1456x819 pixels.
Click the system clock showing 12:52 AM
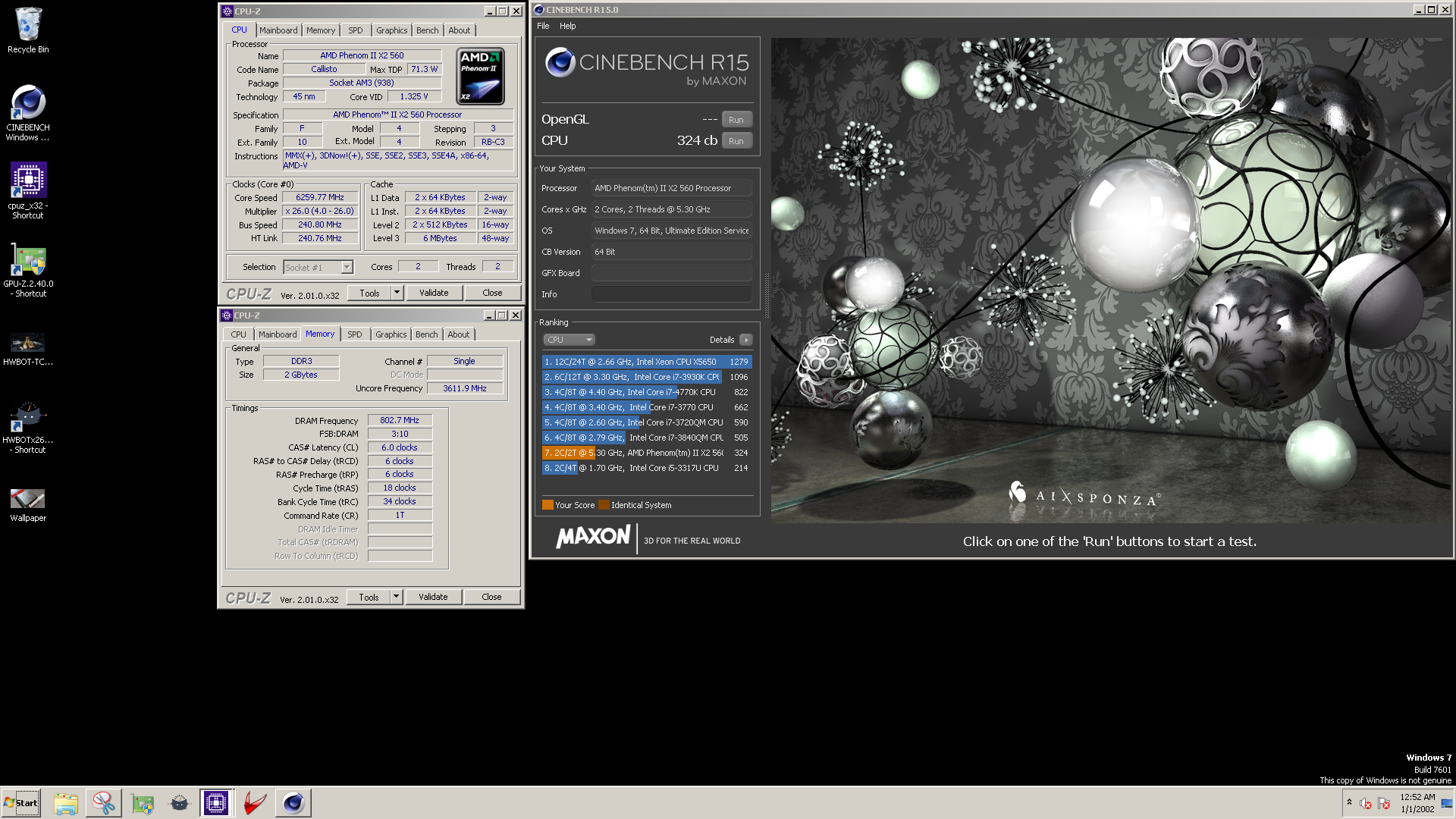(1417, 803)
